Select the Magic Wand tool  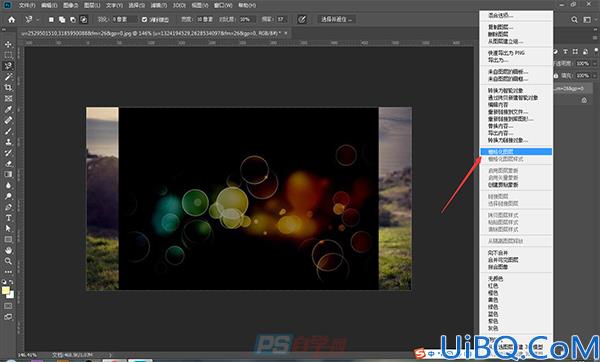tap(8, 77)
